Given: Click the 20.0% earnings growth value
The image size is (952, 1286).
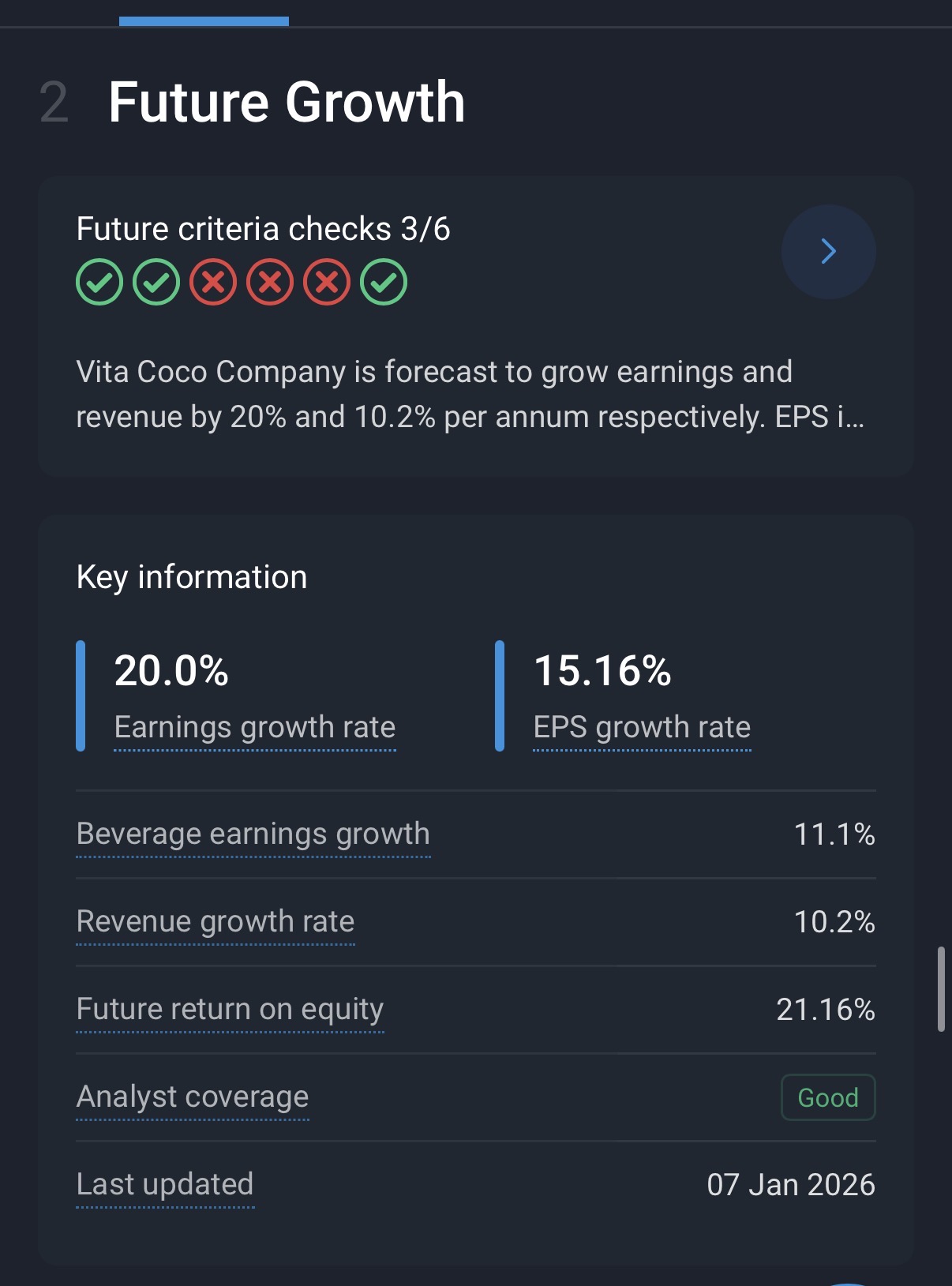Looking at the screenshot, I should [x=171, y=671].
